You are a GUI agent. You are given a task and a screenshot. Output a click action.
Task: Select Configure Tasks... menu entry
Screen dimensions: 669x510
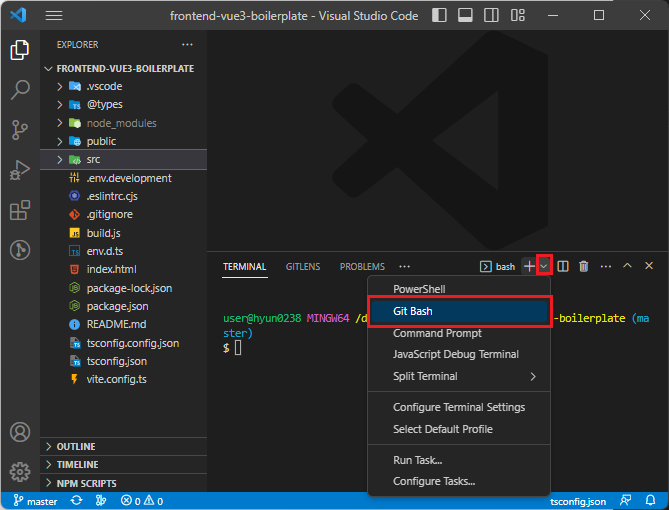click(x=459, y=481)
